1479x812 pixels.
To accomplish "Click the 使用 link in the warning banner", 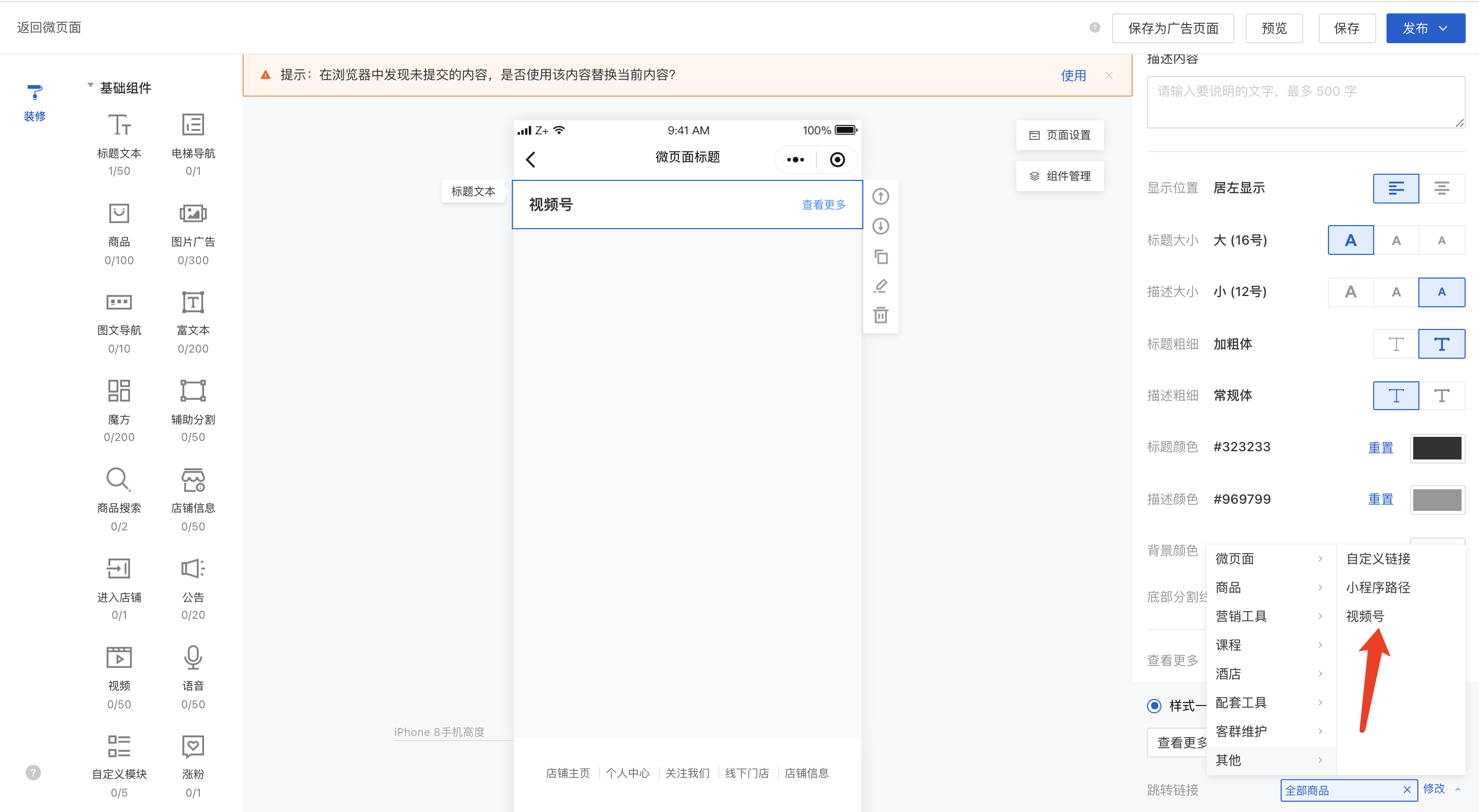I will pyautogui.click(x=1073, y=75).
